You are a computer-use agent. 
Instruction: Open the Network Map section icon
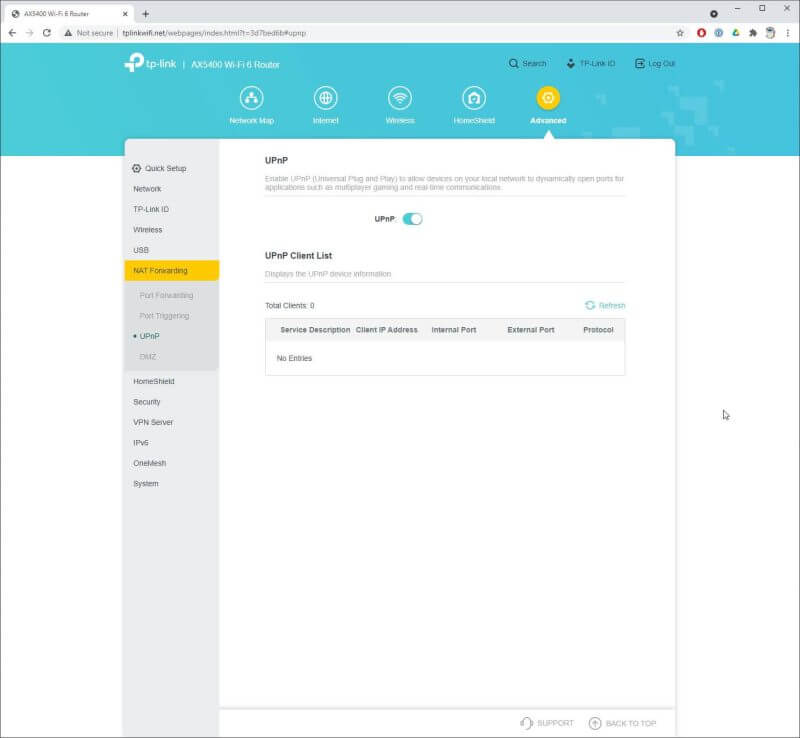coord(252,97)
